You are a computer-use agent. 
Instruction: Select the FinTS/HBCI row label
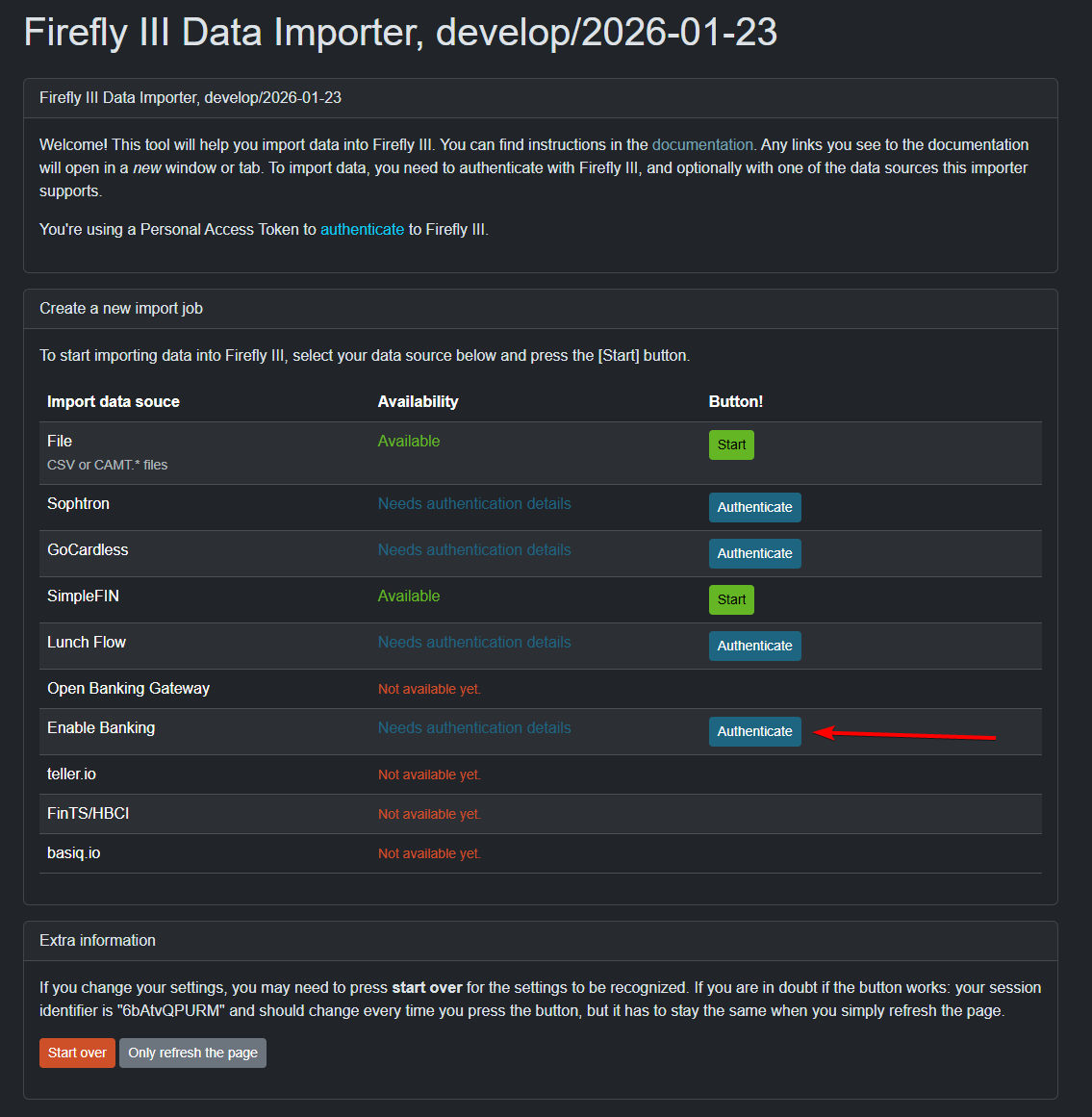click(89, 814)
